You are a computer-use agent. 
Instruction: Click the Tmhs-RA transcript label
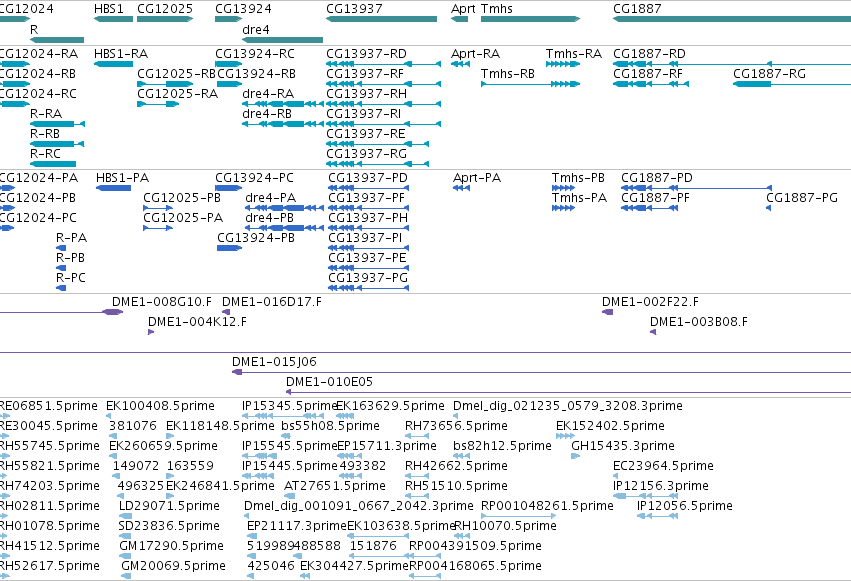(x=574, y=54)
